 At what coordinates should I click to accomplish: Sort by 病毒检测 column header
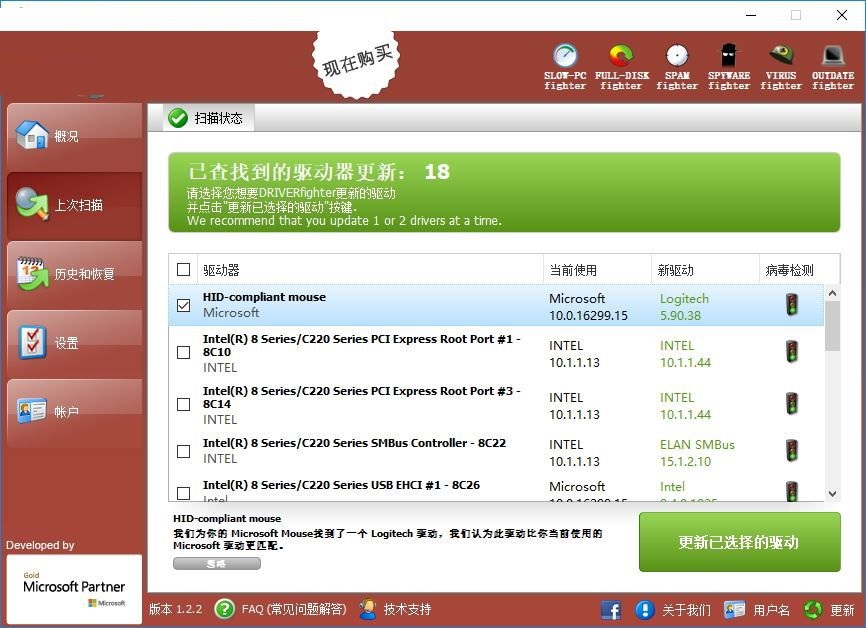point(799,270)
